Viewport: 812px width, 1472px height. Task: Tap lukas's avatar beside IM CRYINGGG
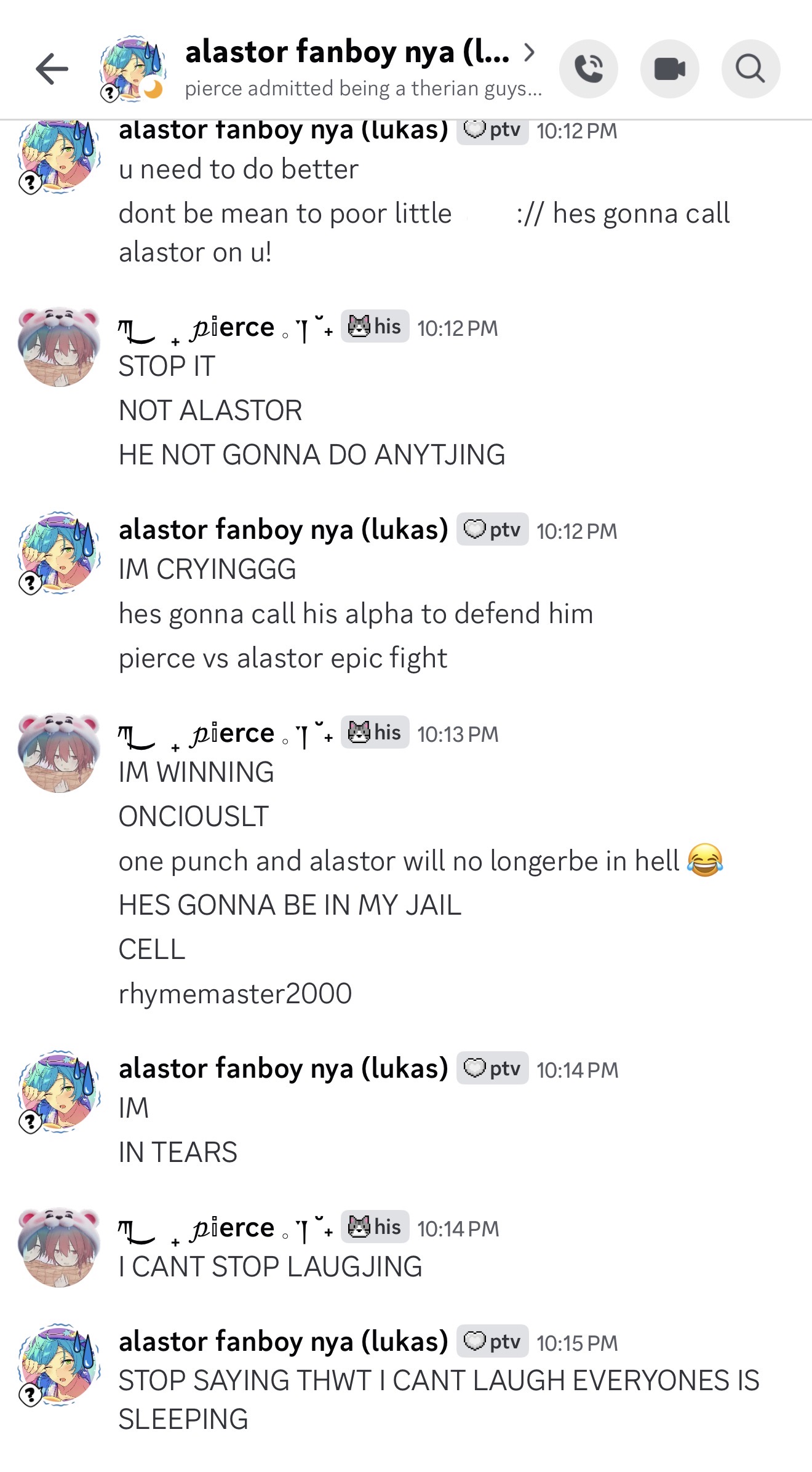click(x=59, y=552)
